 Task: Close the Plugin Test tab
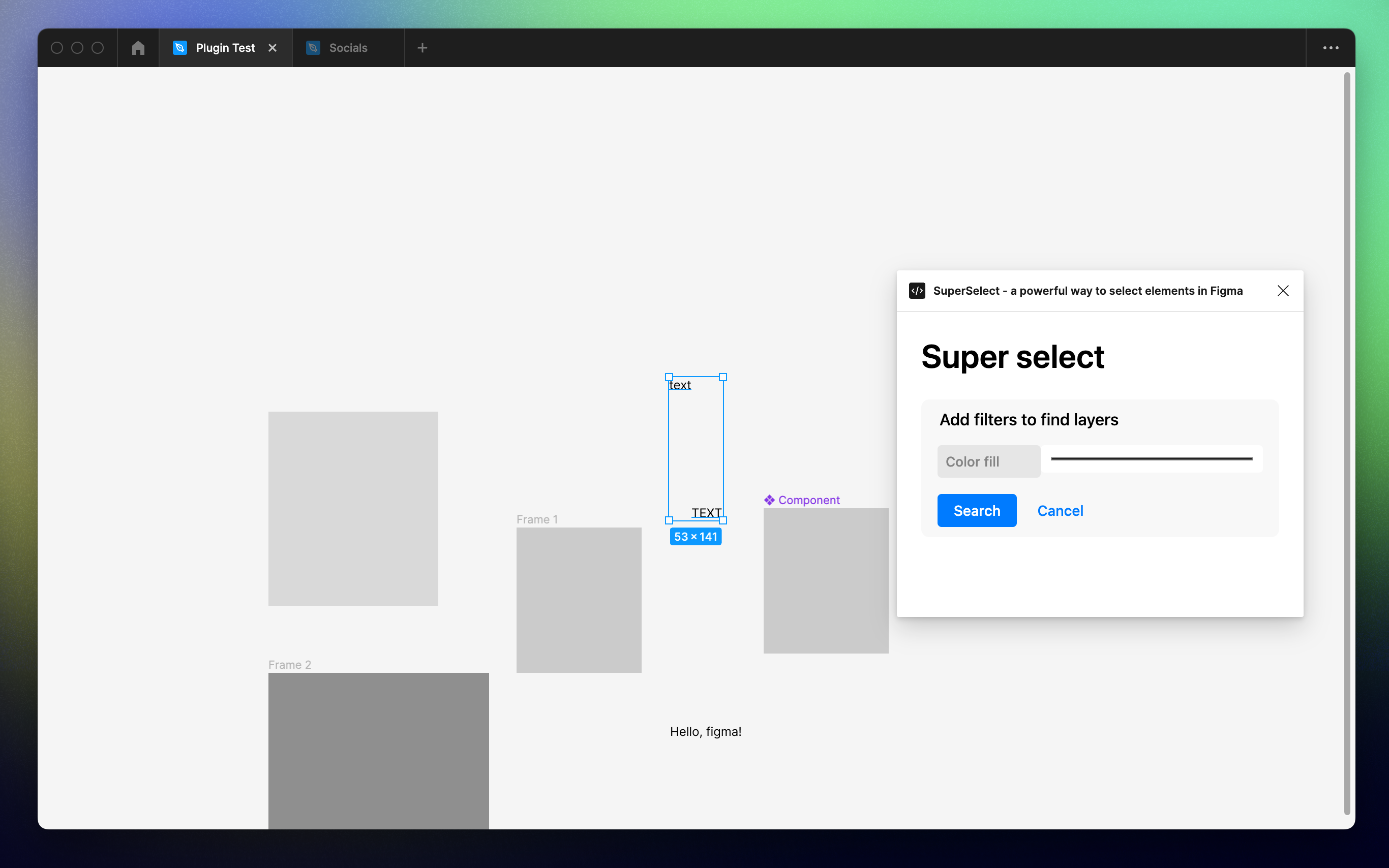[273, 48]
